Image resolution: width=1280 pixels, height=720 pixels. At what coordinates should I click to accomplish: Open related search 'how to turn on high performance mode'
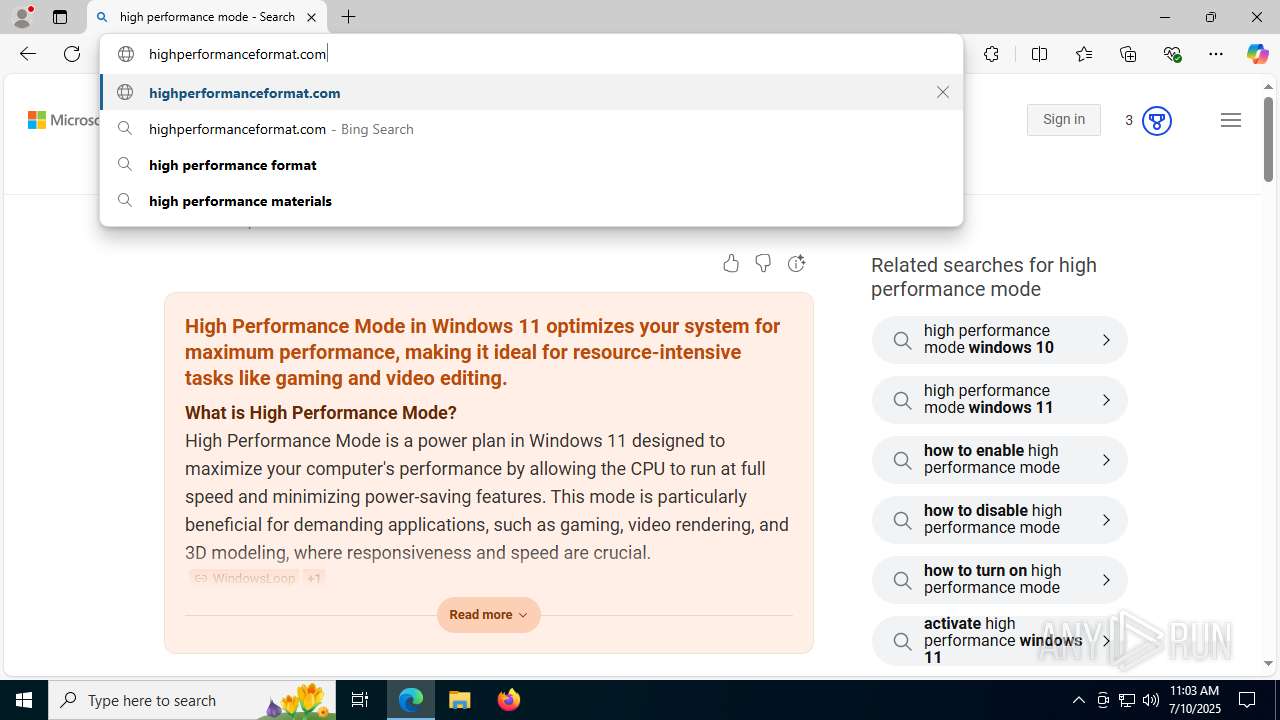[x=1000, y=580]
